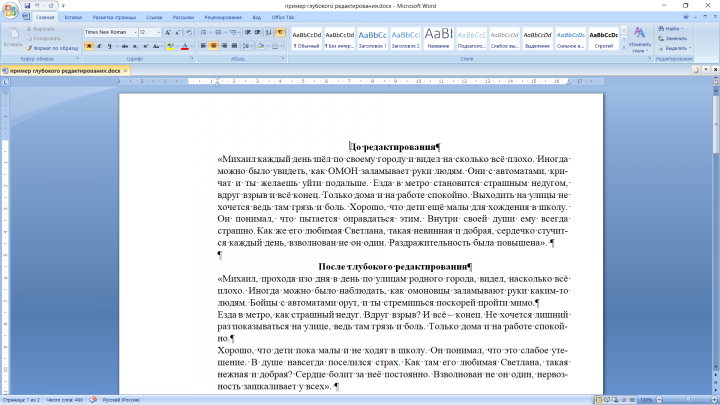720x405 pixels.
Task: Expand the styles gallery list
Action: 624,47
